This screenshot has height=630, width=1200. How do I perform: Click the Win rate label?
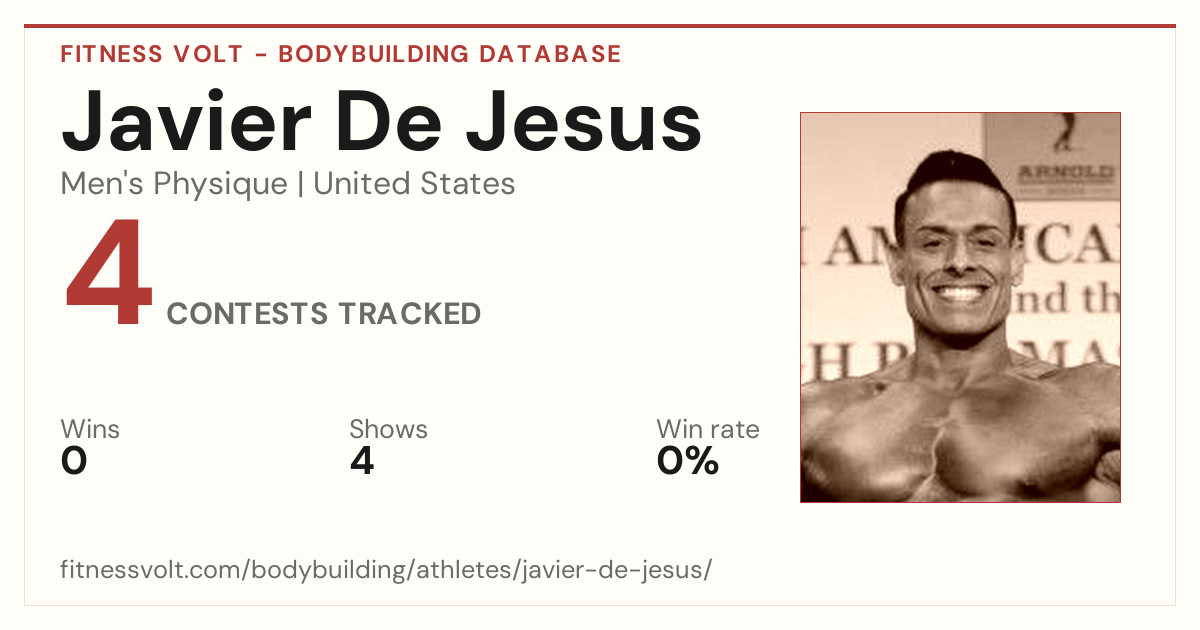tap(708, 430)
